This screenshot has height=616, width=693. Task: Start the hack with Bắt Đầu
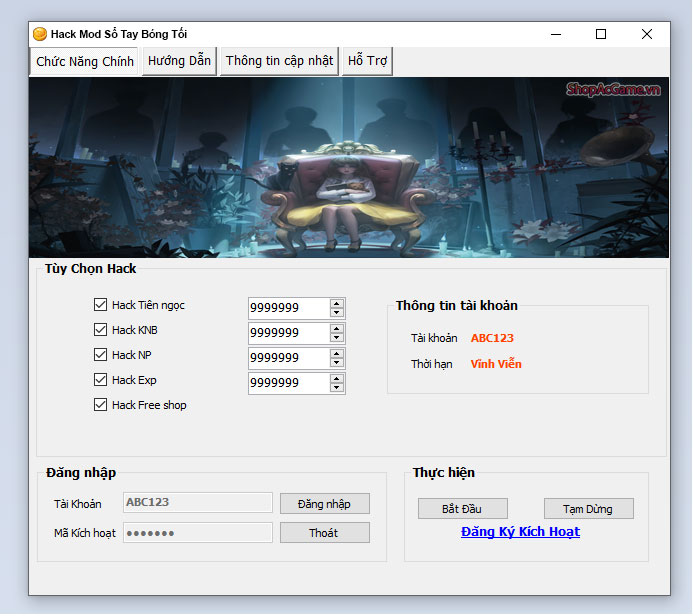point(463,509)
